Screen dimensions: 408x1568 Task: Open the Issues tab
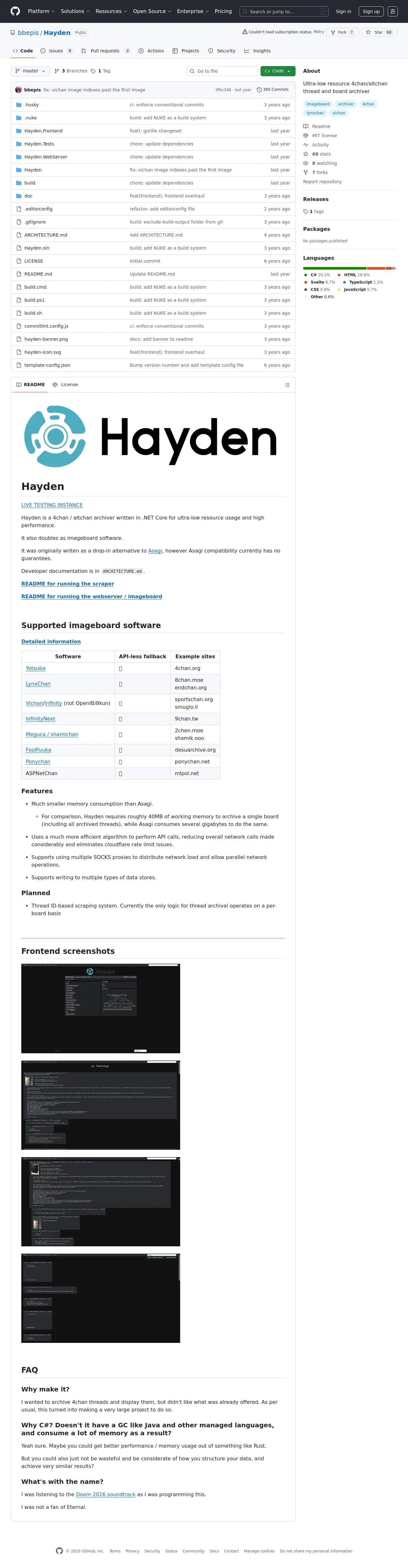coord(56,51)
